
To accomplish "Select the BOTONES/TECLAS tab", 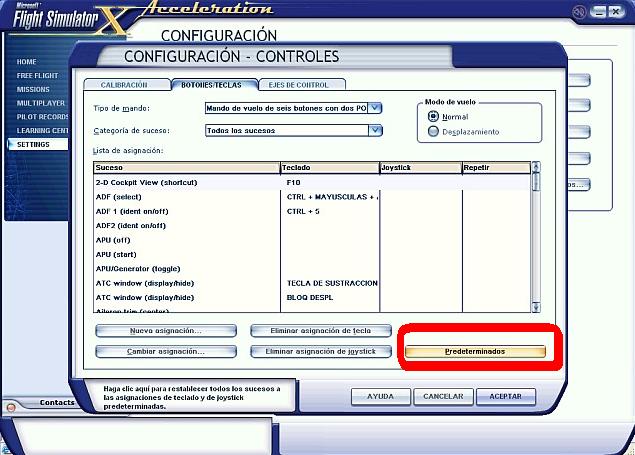I will (x=214, y=85).
